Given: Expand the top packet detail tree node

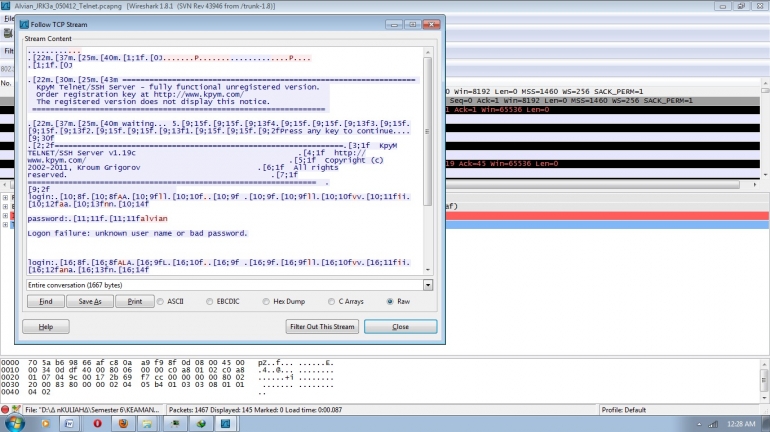Looking at the screenshot, I should point(5,198).
